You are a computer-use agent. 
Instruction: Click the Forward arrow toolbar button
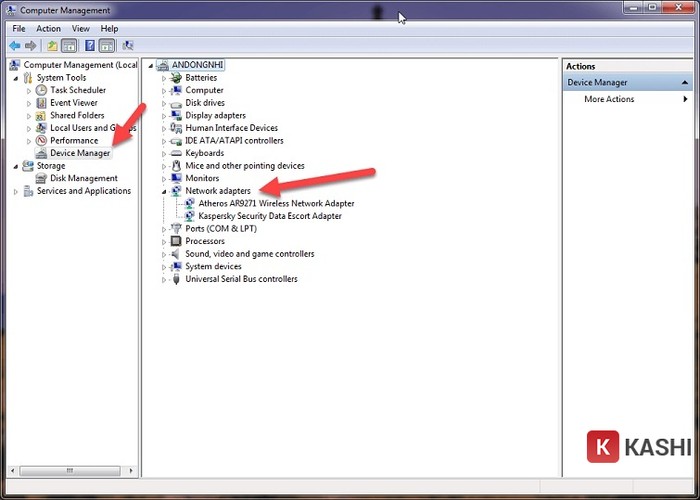(x=31, y=46)
